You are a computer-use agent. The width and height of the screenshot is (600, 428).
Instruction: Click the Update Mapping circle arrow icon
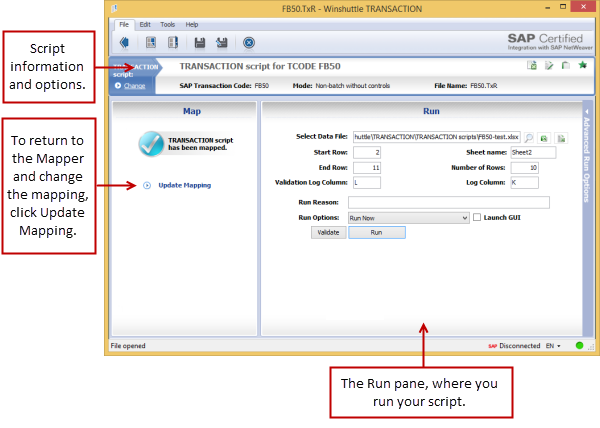[x=147, y=186]
